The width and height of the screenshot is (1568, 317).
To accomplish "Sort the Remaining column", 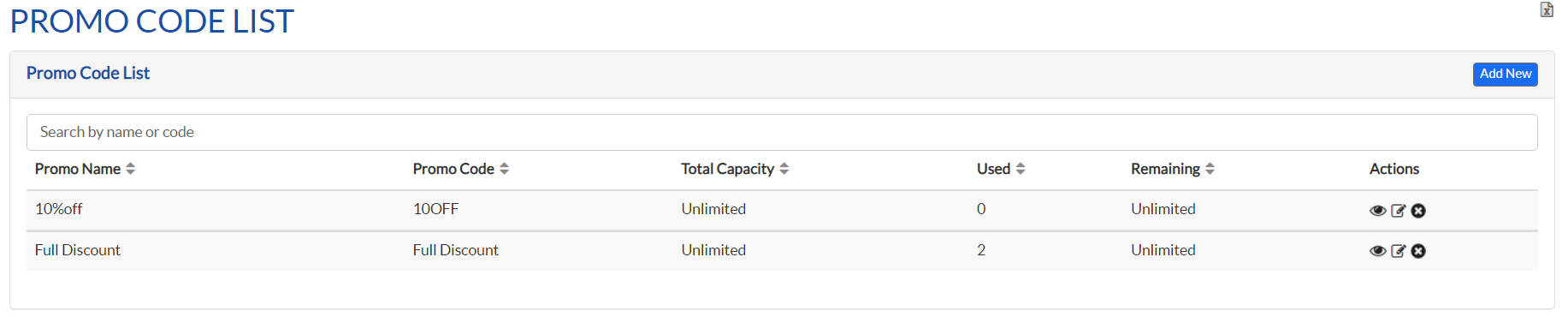I will click(x=1210, y=169).
